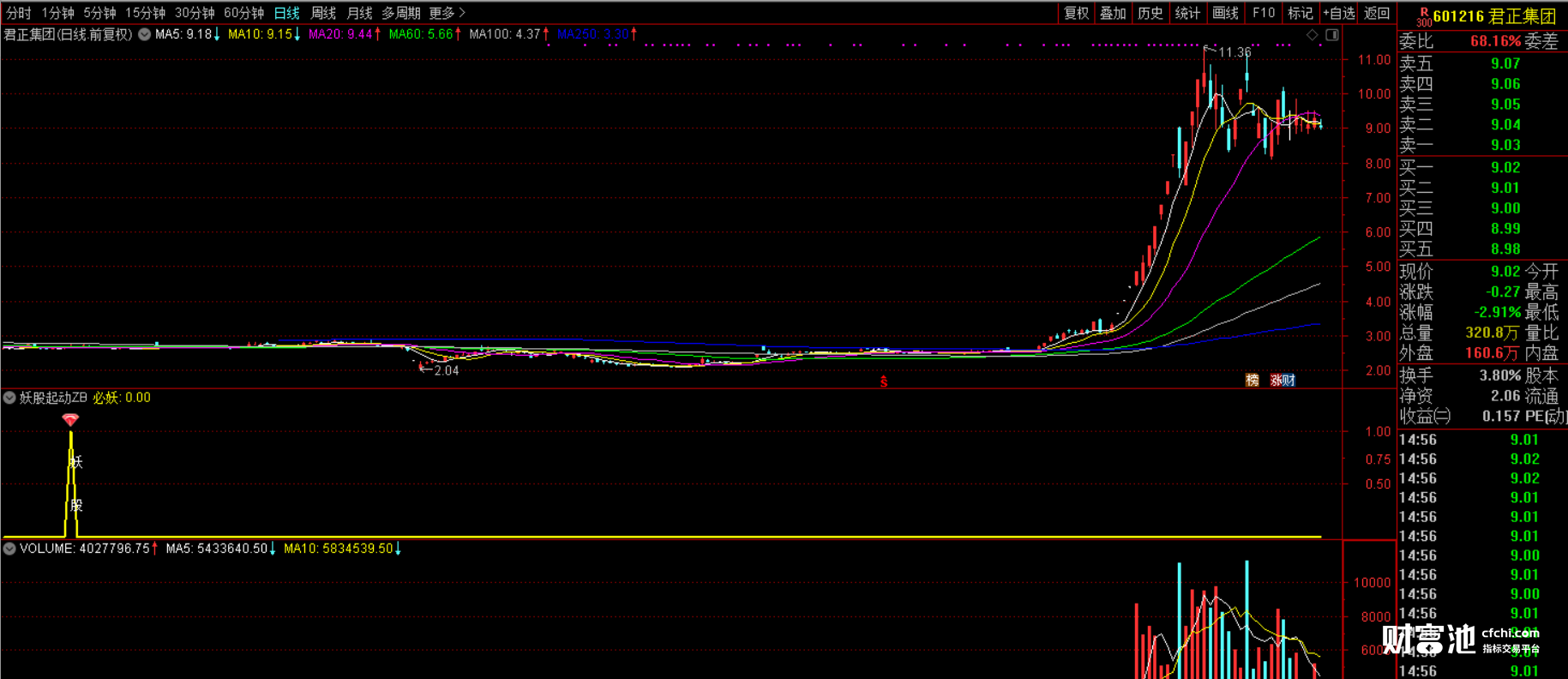Click 卖一 price 9.03
The height and width of the screenshot is (679, 1568).
1505,146
